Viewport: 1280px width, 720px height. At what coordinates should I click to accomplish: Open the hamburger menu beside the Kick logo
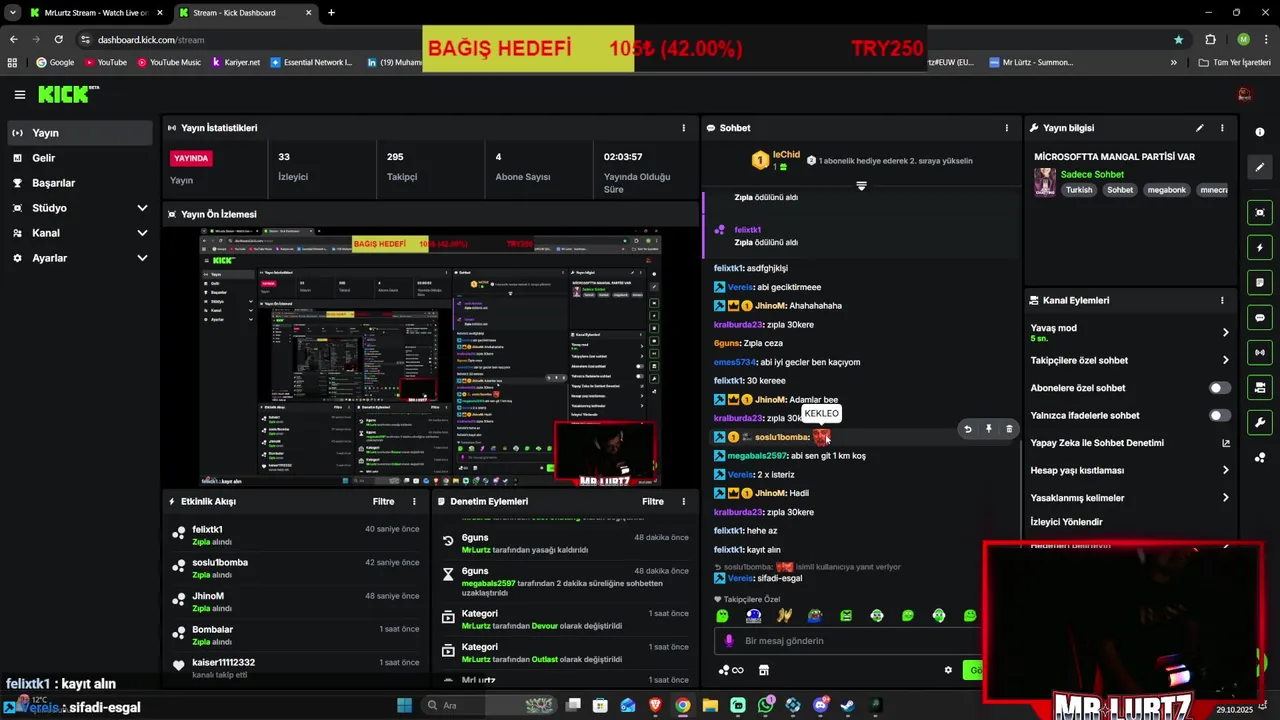19,95
